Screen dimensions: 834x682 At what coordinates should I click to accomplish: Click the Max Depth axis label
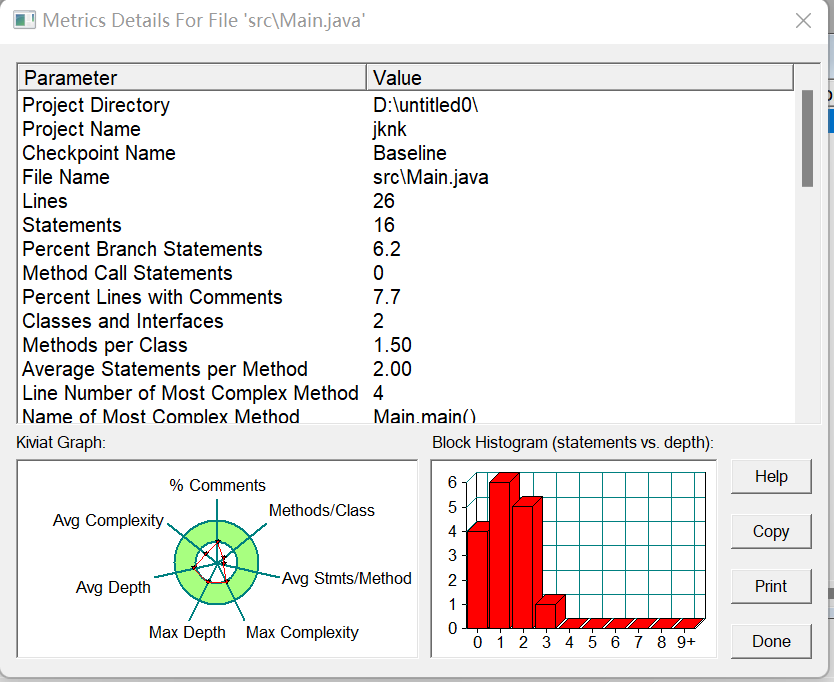click(187, 633)
